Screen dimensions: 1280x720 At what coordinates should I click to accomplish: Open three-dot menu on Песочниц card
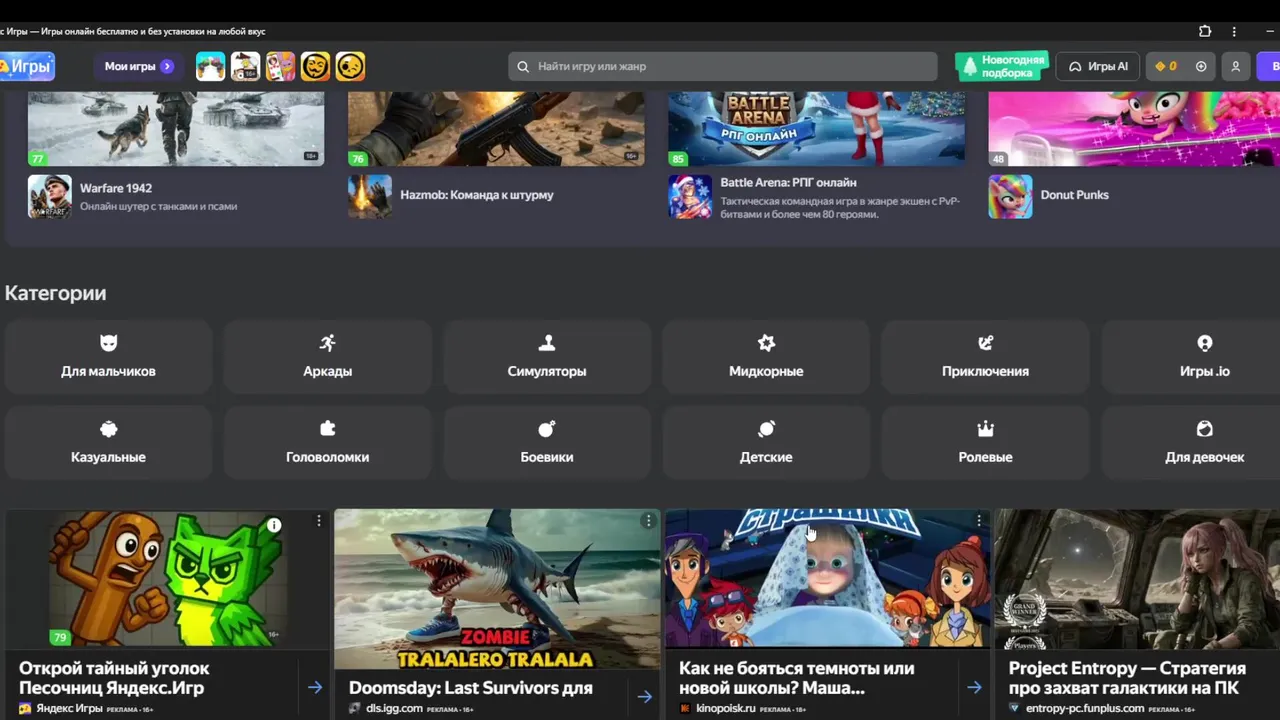coord(319,521)
